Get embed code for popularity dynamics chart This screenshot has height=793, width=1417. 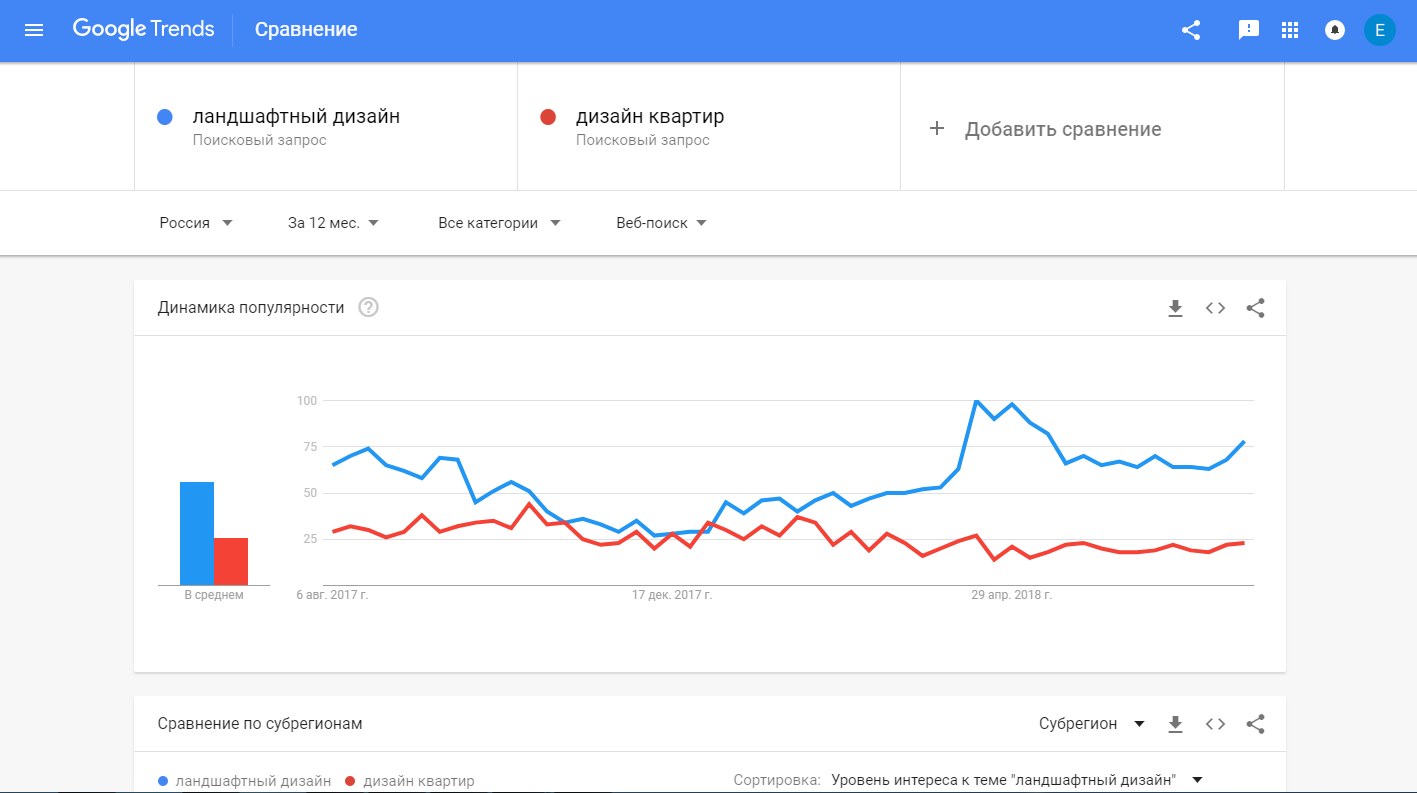coord(1215,308)
